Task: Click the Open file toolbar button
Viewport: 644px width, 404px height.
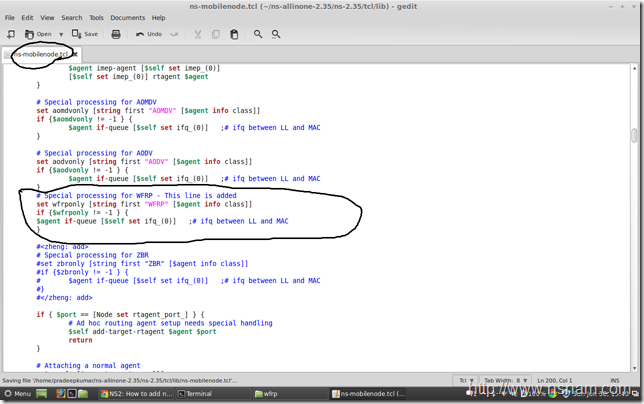Action: click(x=38, y=34)
